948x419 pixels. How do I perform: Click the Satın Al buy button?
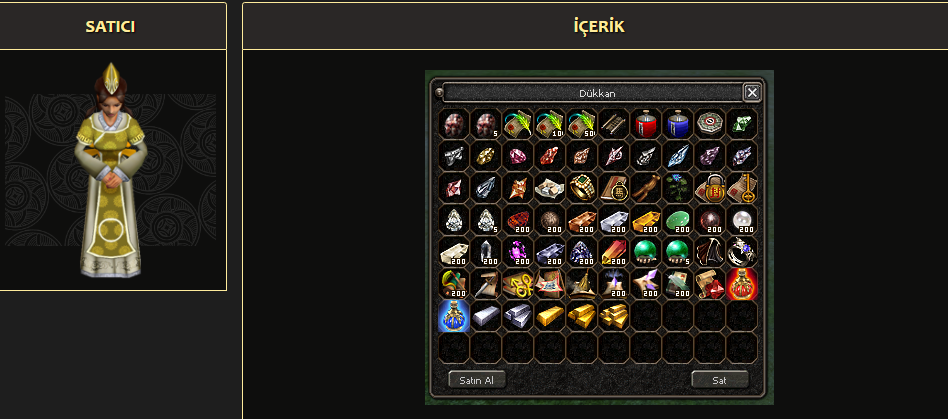coord(477,380)
